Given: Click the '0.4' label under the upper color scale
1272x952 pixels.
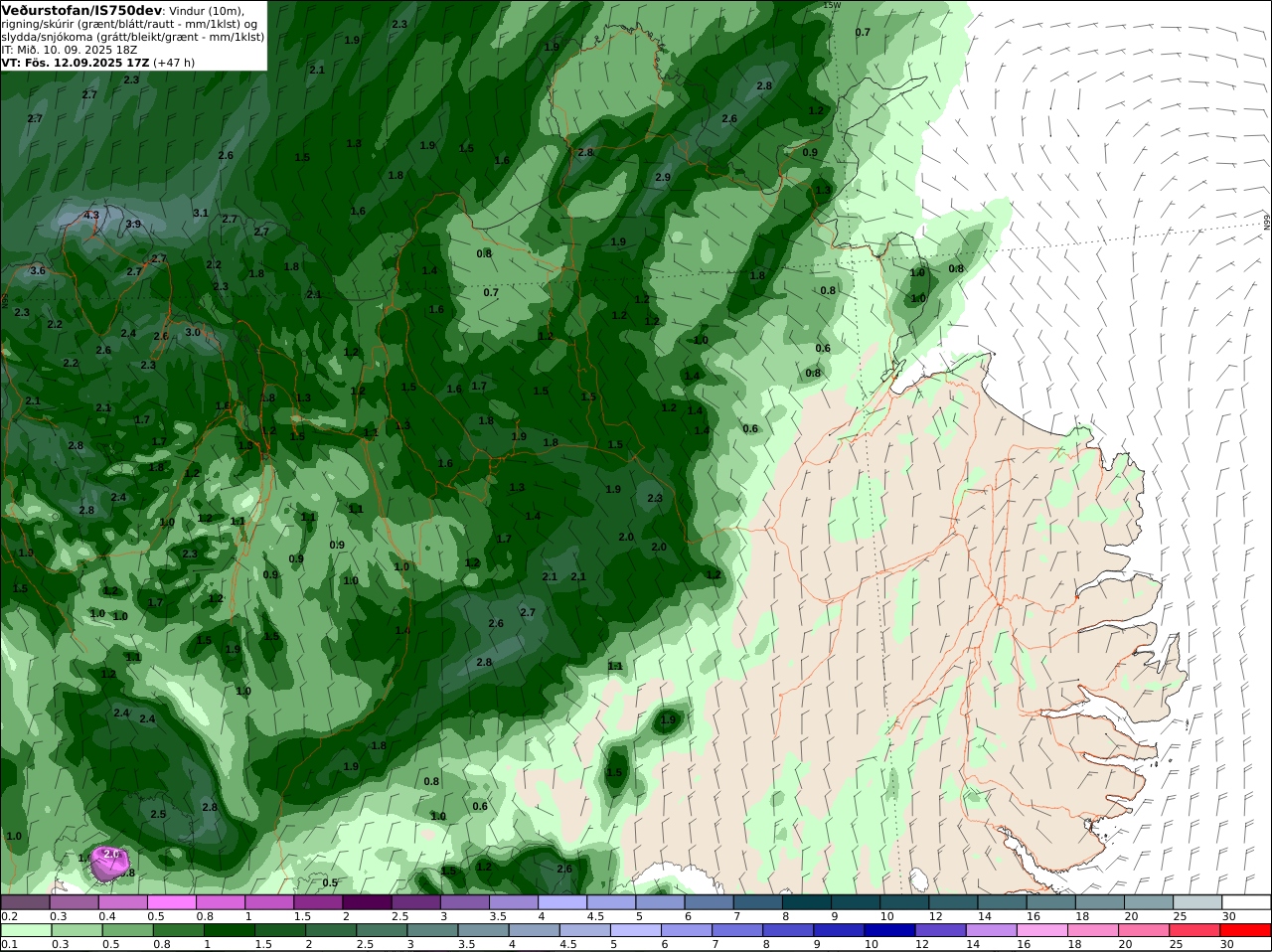Looking at the screenshot, I should tap(107, 916).
